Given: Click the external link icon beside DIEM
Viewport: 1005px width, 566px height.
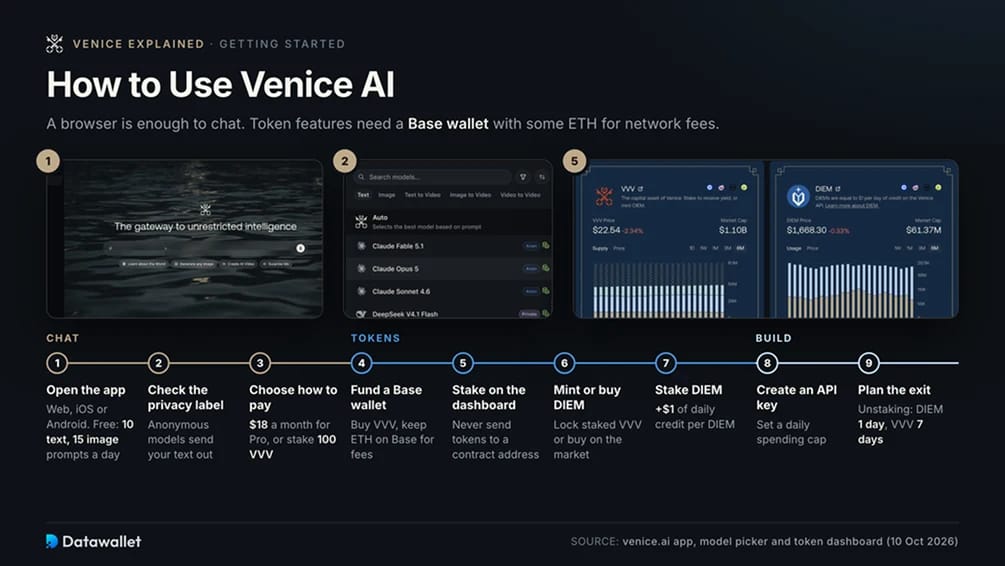Looking at the screenshot, I should pyautogui.click(x=838, y=189).
